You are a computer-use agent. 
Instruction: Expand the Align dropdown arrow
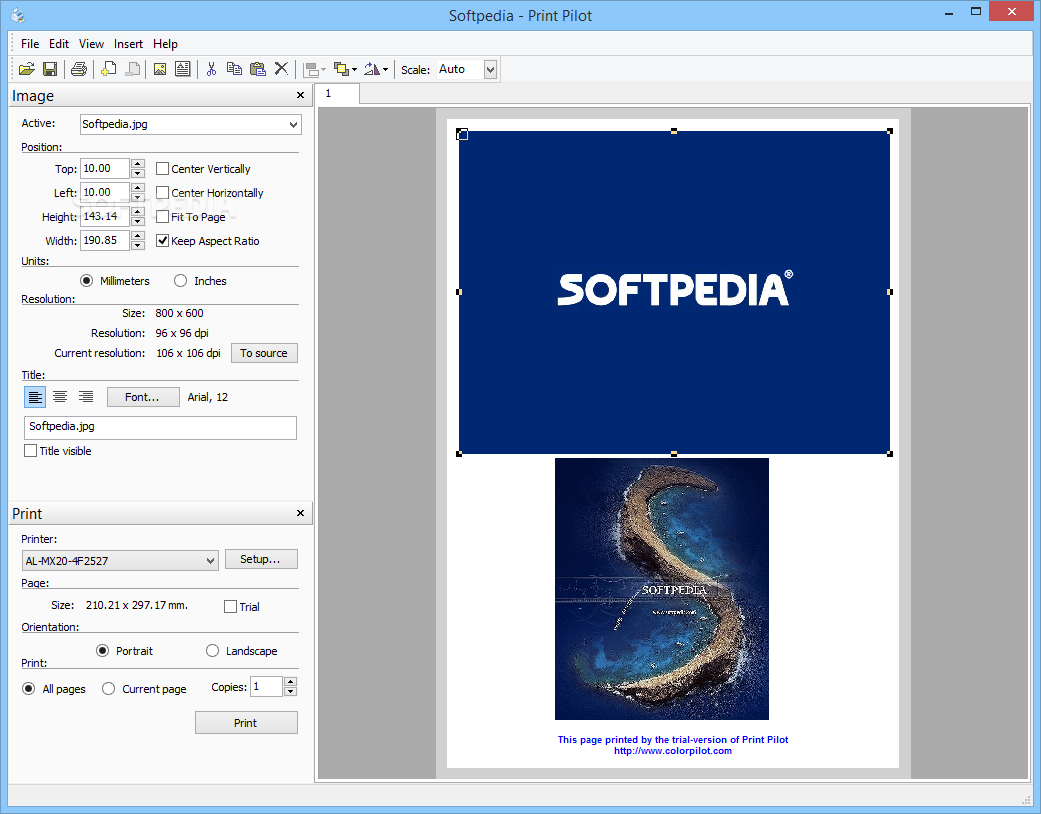pos(323,70)
